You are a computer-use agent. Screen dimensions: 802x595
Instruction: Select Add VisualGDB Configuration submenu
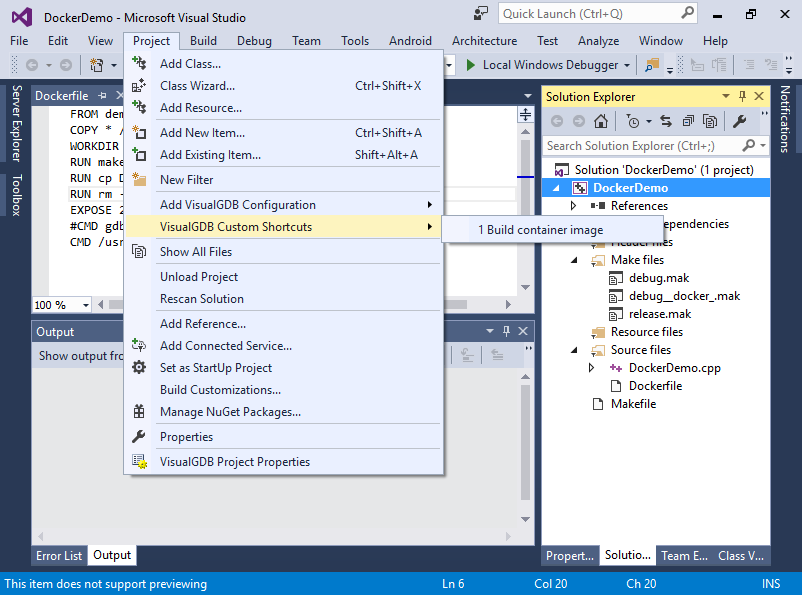284,205
